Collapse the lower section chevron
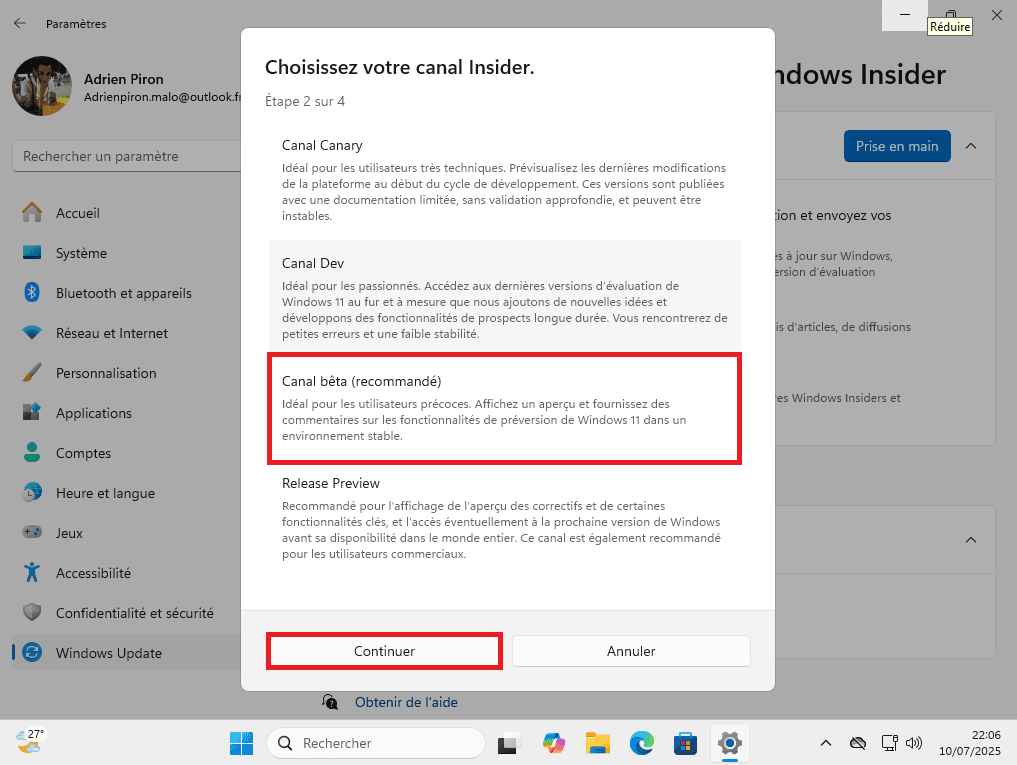1017x765 pixels. pos(971,540)
